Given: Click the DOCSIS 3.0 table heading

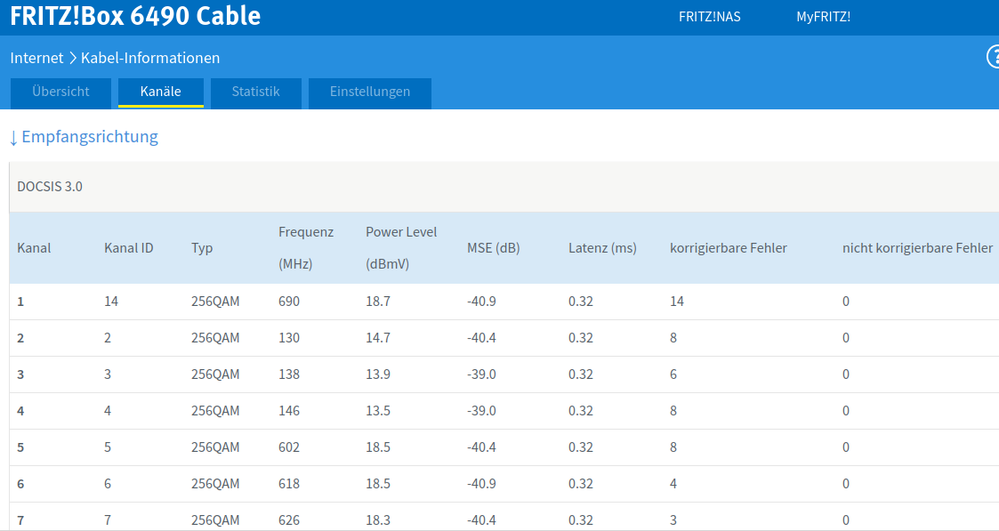Looking at the screenshot, I should coord(50,187).
